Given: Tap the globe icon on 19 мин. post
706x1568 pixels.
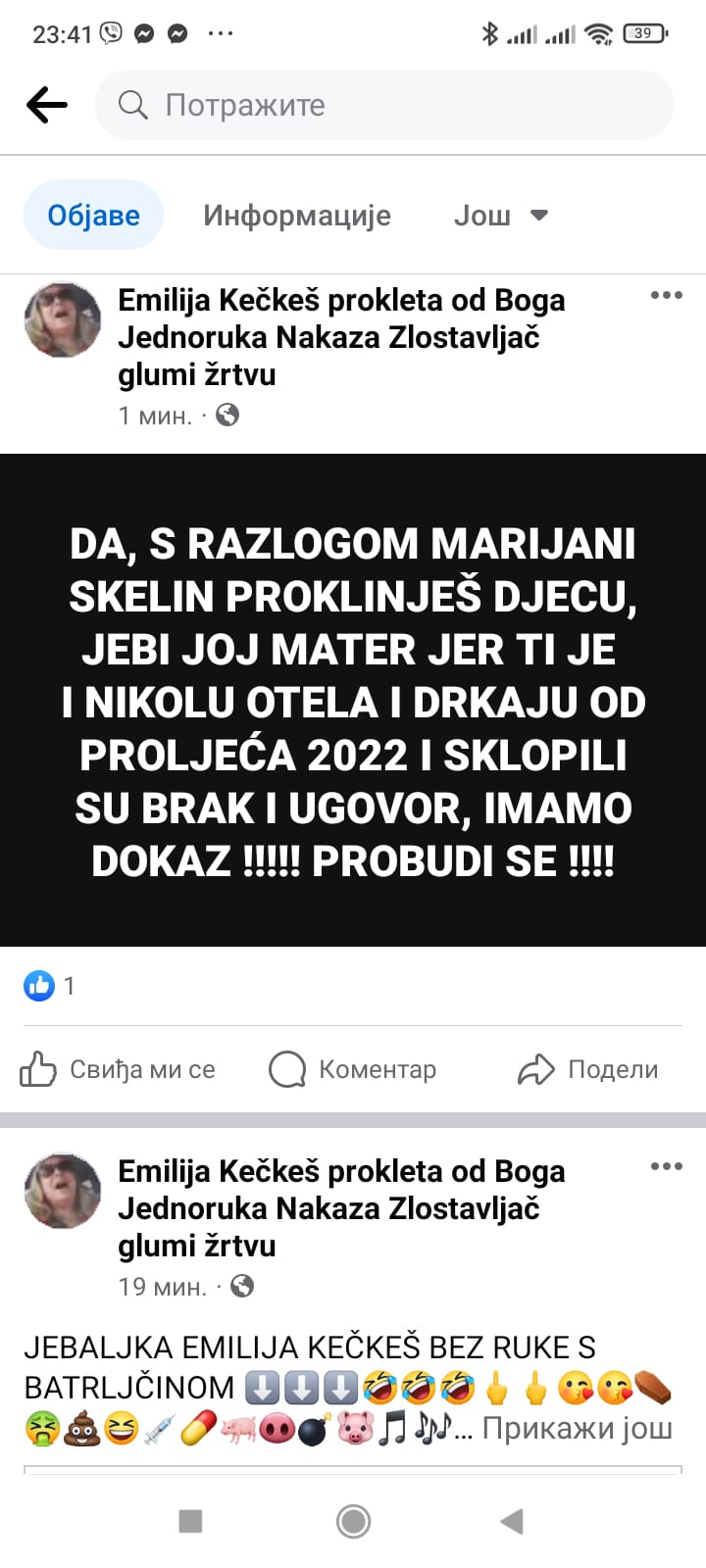Looking at the screenshot, I should [242, 1286].
